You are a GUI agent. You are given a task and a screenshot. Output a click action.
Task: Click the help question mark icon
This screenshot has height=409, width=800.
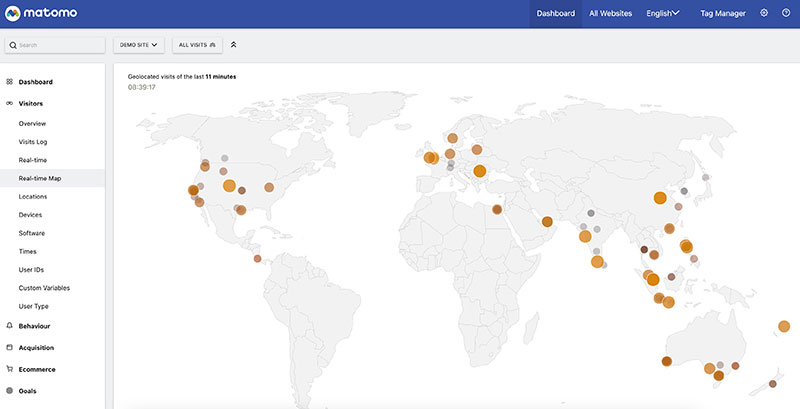[785, 13]
